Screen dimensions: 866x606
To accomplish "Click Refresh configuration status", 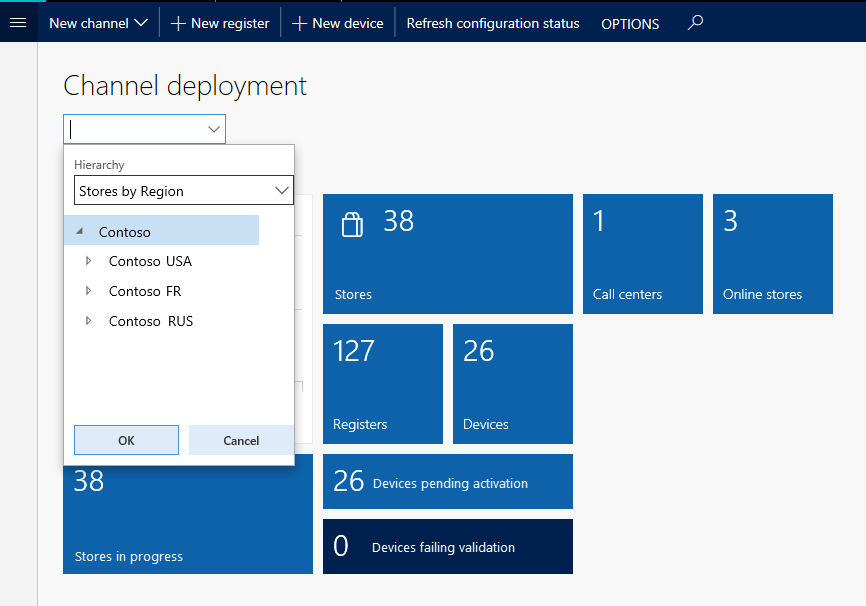I will [x=493, y=23].
